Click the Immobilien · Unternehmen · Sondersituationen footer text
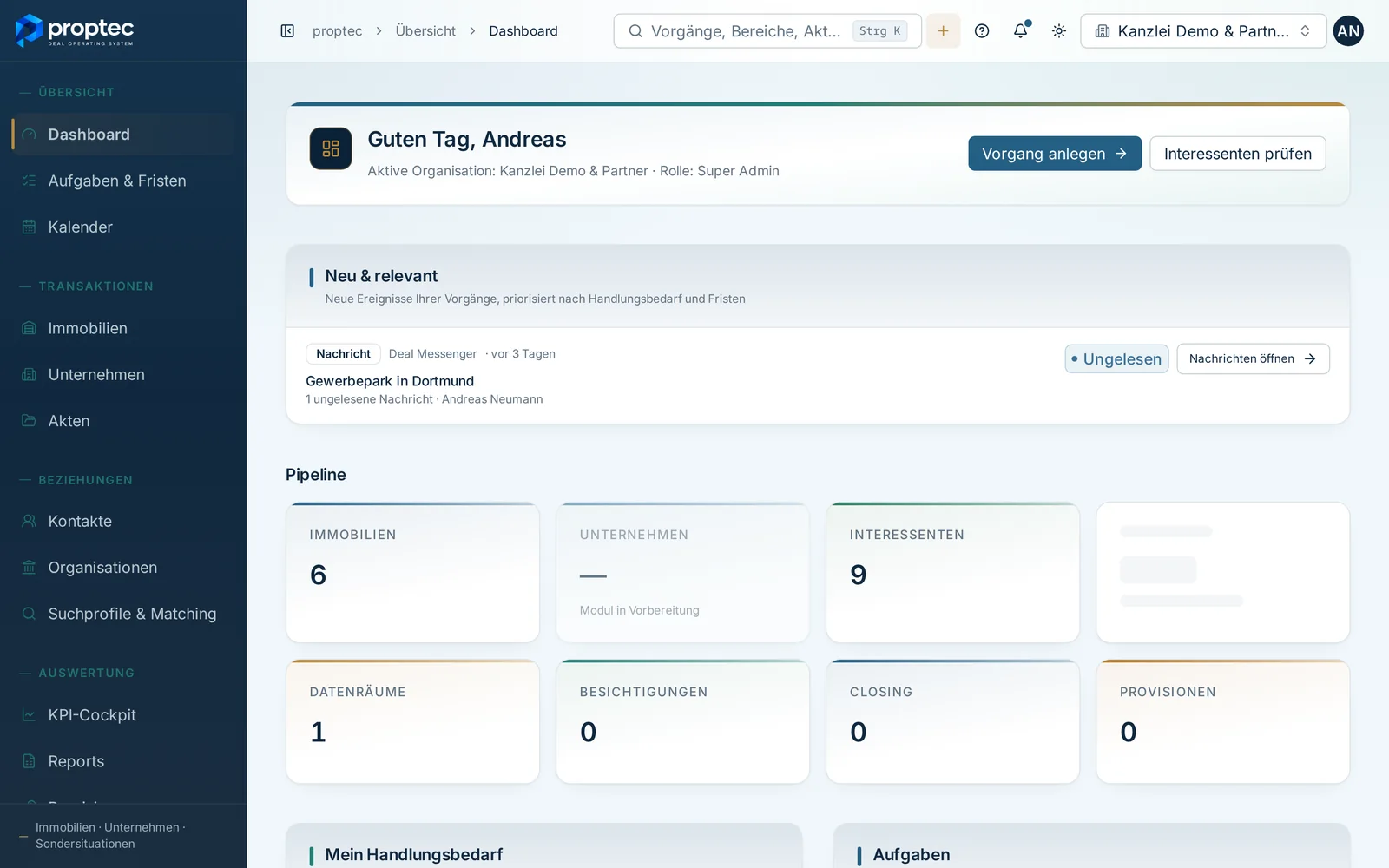The width and height of the screenshot is (1389, 868). [x=110, y=836]
